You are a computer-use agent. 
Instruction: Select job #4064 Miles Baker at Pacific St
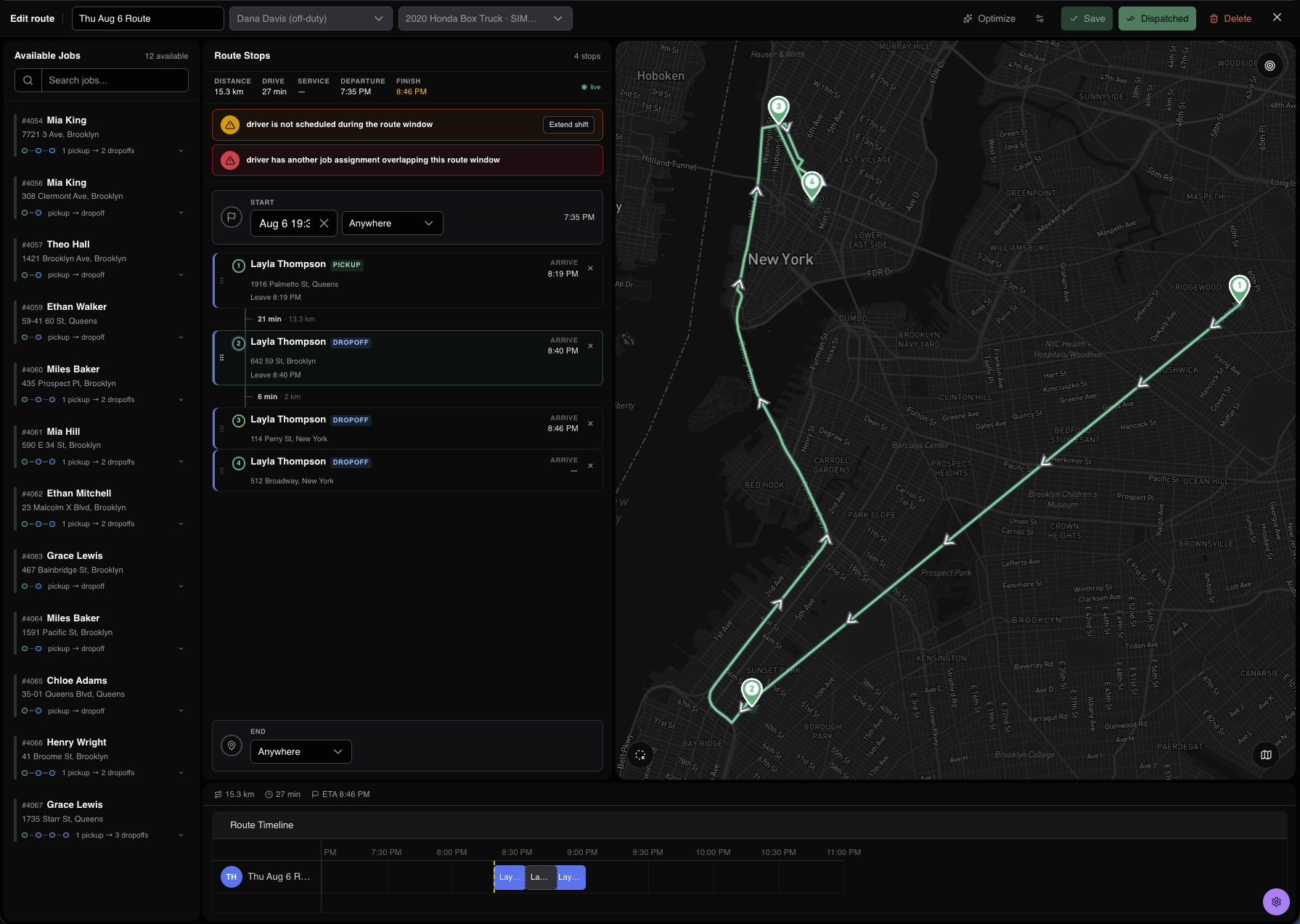click(102, 633)
